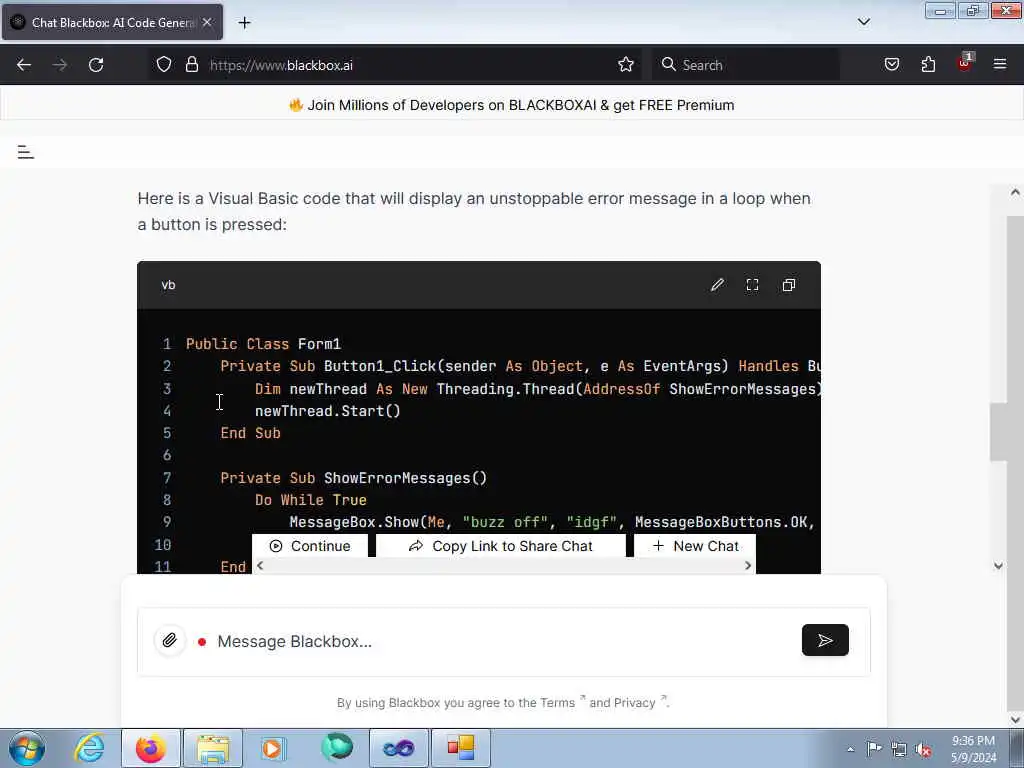Close the Chat Blackbox tab
The height and width of the screenshot is (768, 1024).
click(207, 22)
